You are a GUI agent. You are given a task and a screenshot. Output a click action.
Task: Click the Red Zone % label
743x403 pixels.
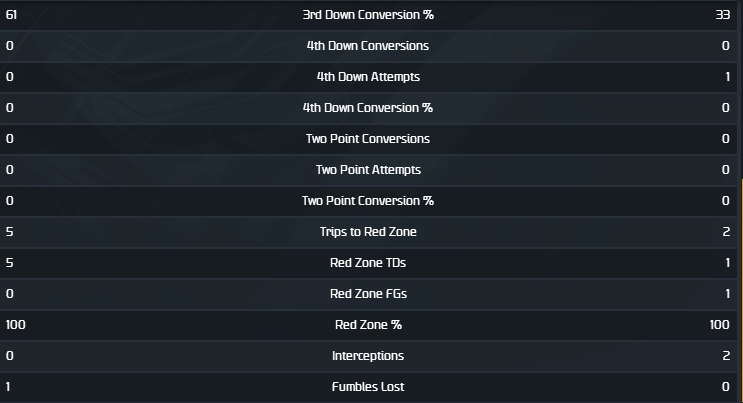coord(368,325)
